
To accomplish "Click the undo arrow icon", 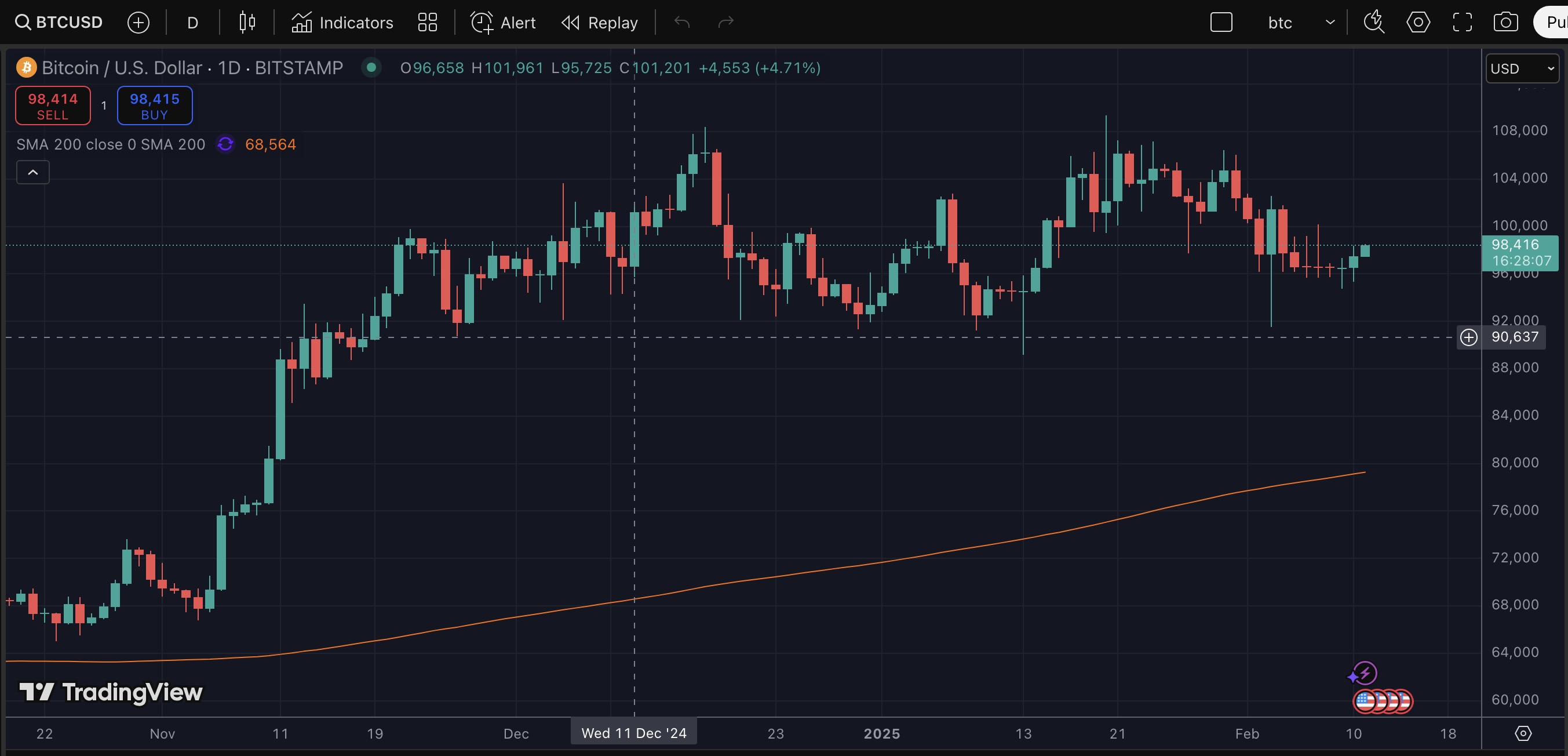I will (682, 23).
